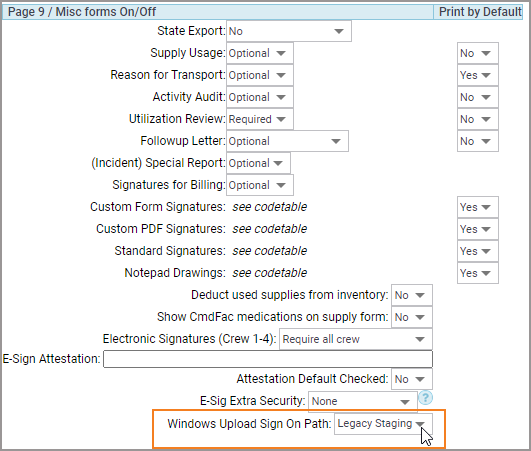
Task: Open the Signatures for Billing dropdown
Action: (x=260, y=185)
